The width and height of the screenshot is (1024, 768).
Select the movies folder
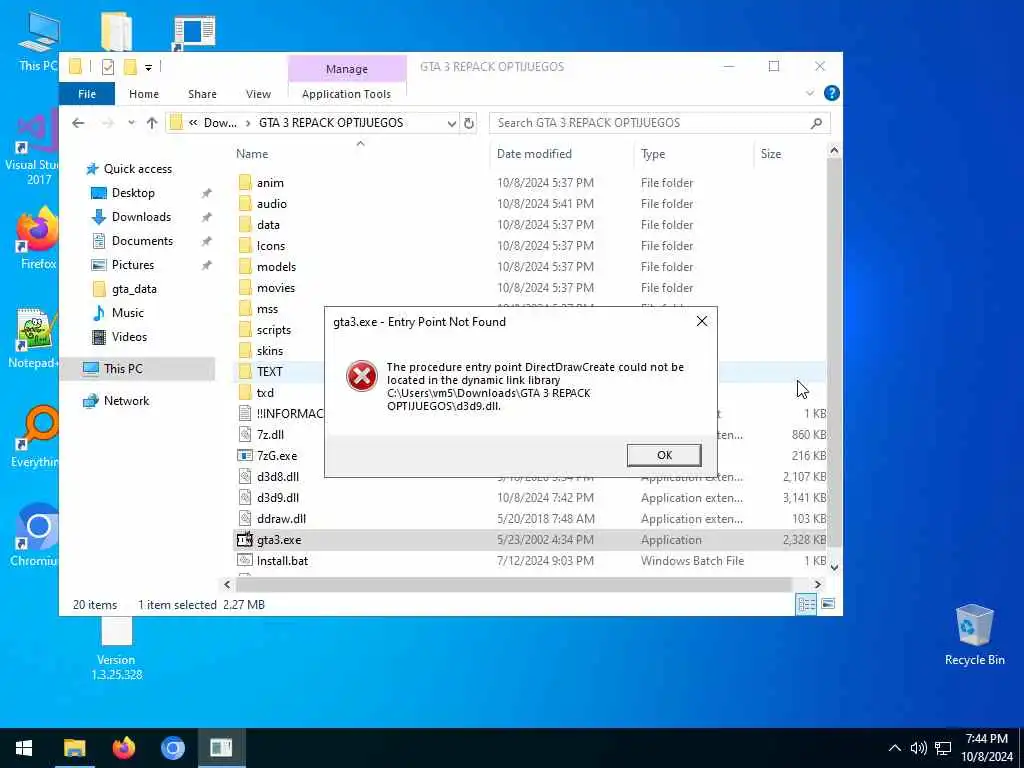(x=276, y=288)
